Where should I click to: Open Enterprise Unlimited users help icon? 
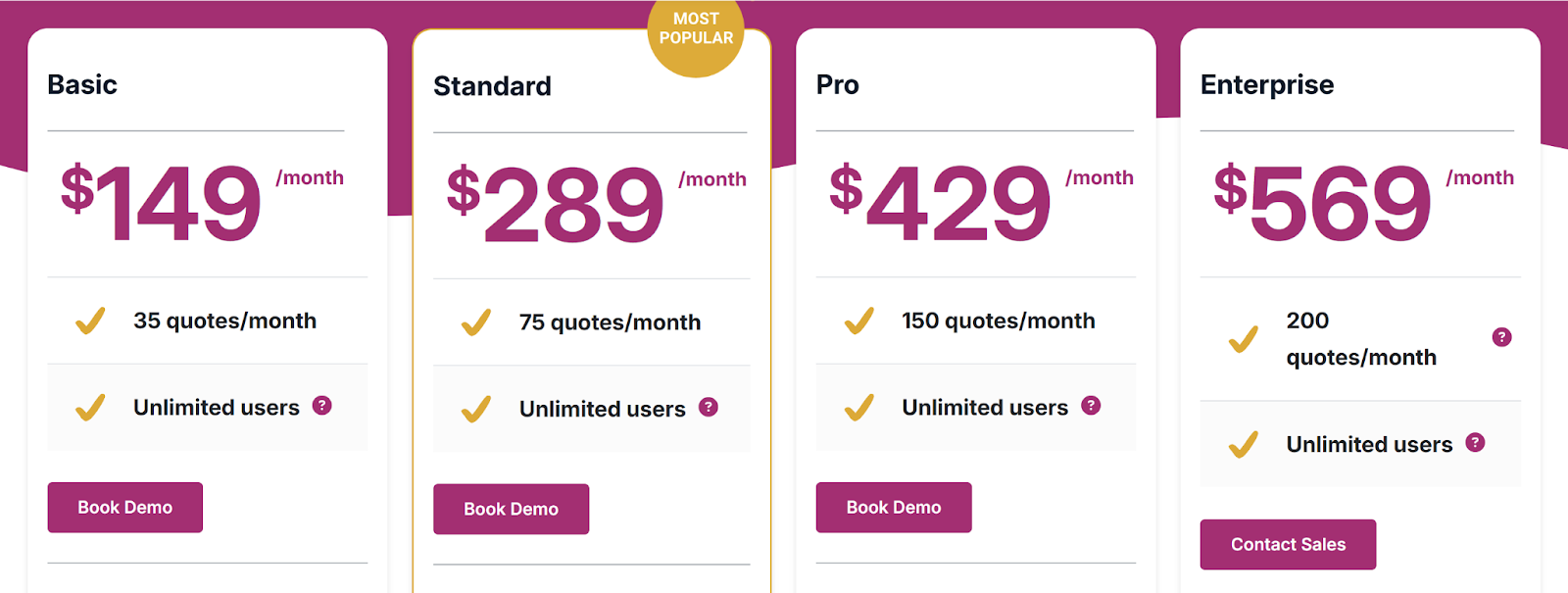point(1475,443)
